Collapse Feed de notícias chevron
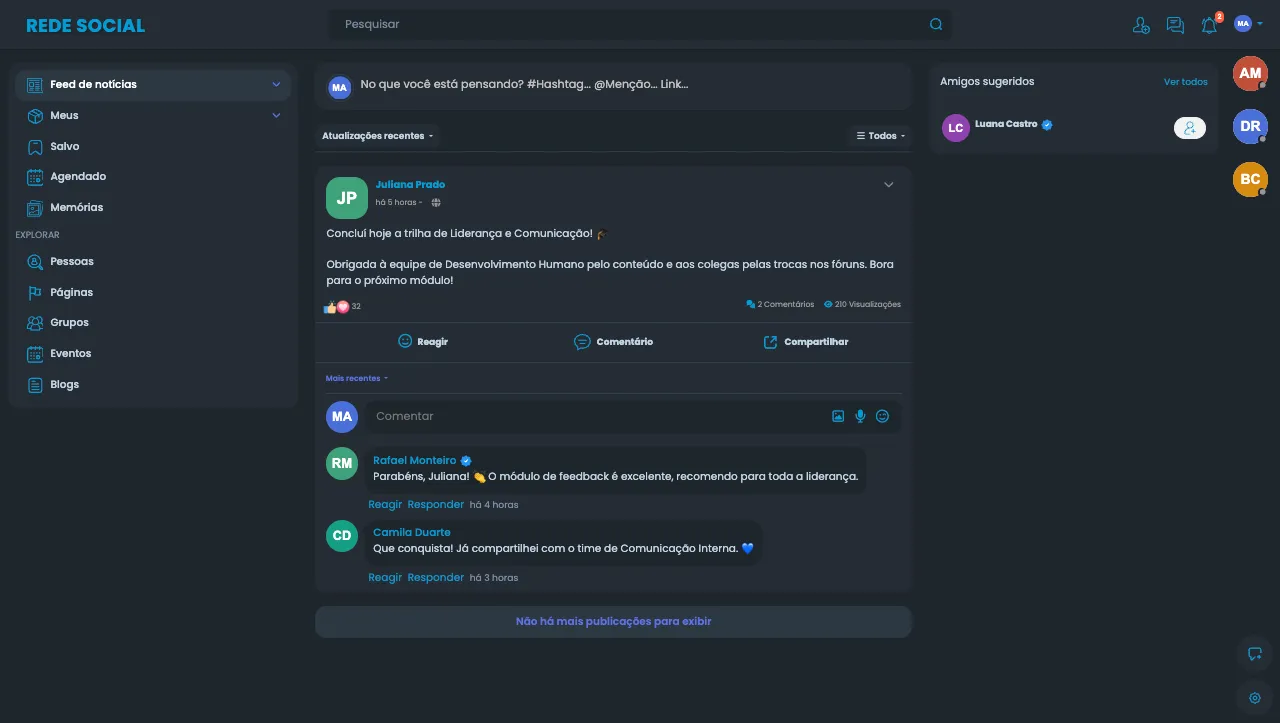The image size is (1280, 723). 276,84
